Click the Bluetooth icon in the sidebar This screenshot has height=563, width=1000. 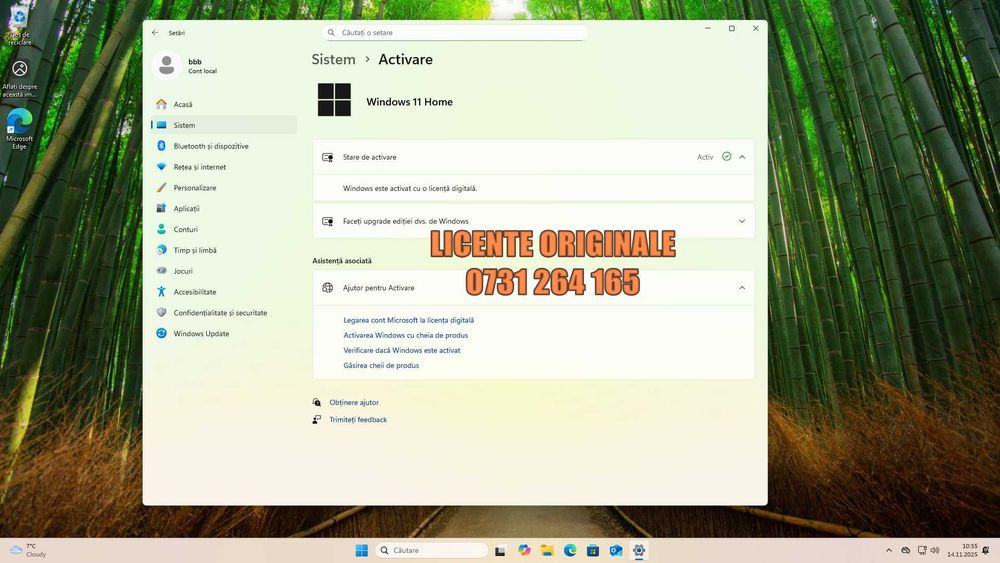161,146
